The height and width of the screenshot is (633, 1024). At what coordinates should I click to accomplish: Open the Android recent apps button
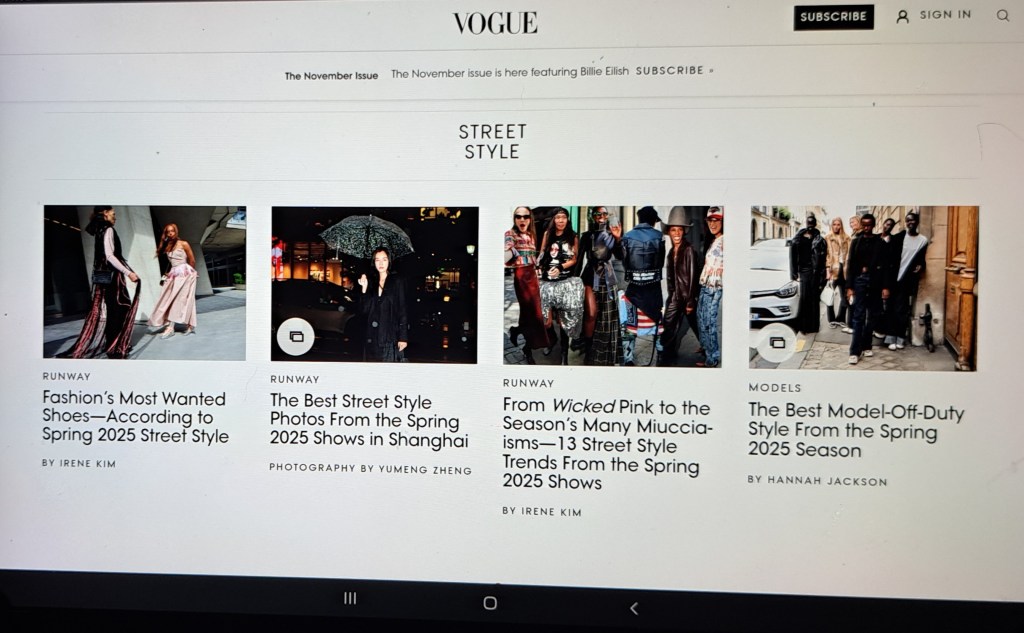[x=350, y=598]
